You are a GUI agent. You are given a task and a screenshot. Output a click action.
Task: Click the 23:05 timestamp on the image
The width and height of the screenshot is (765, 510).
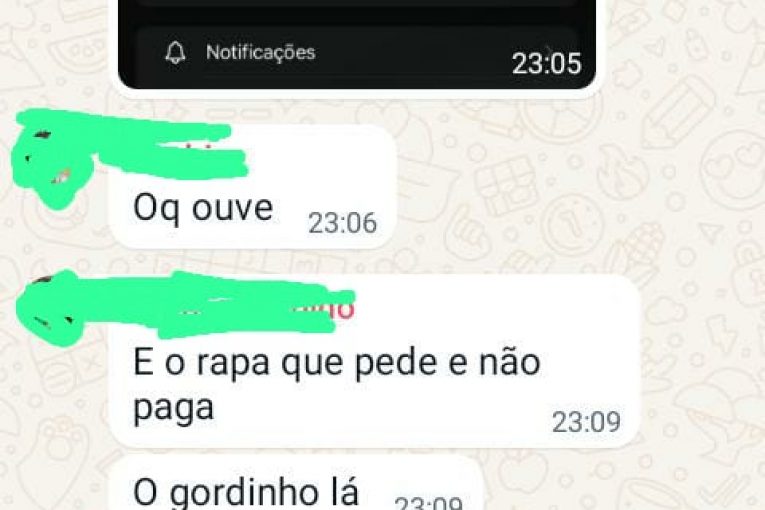point(546,63)
